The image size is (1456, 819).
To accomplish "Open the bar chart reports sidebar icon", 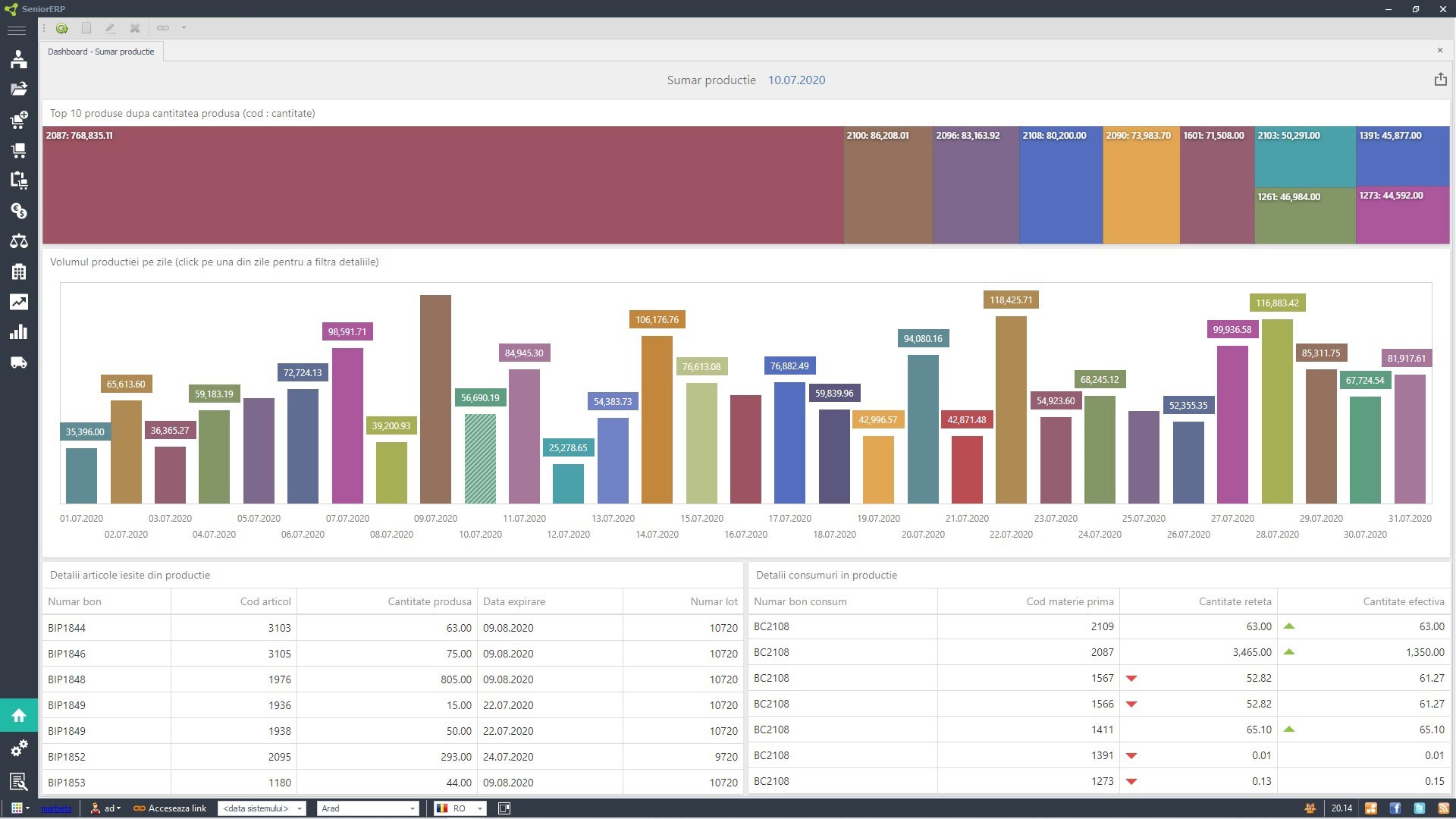I will (x=19, y=332).
